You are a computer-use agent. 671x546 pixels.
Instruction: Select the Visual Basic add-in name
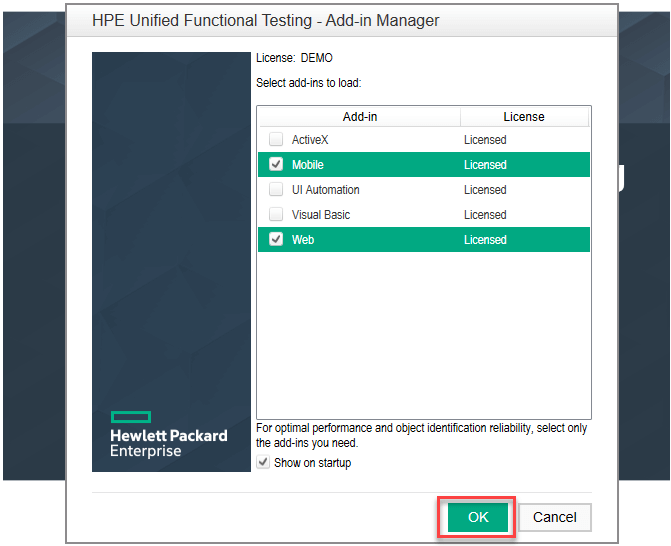[x=321, y=215]
